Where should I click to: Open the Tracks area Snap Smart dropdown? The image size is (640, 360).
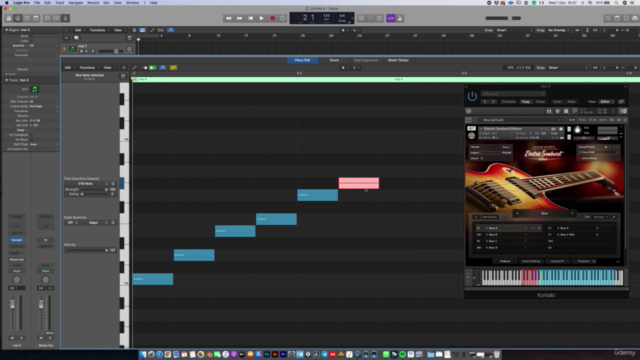pos(514,30)
